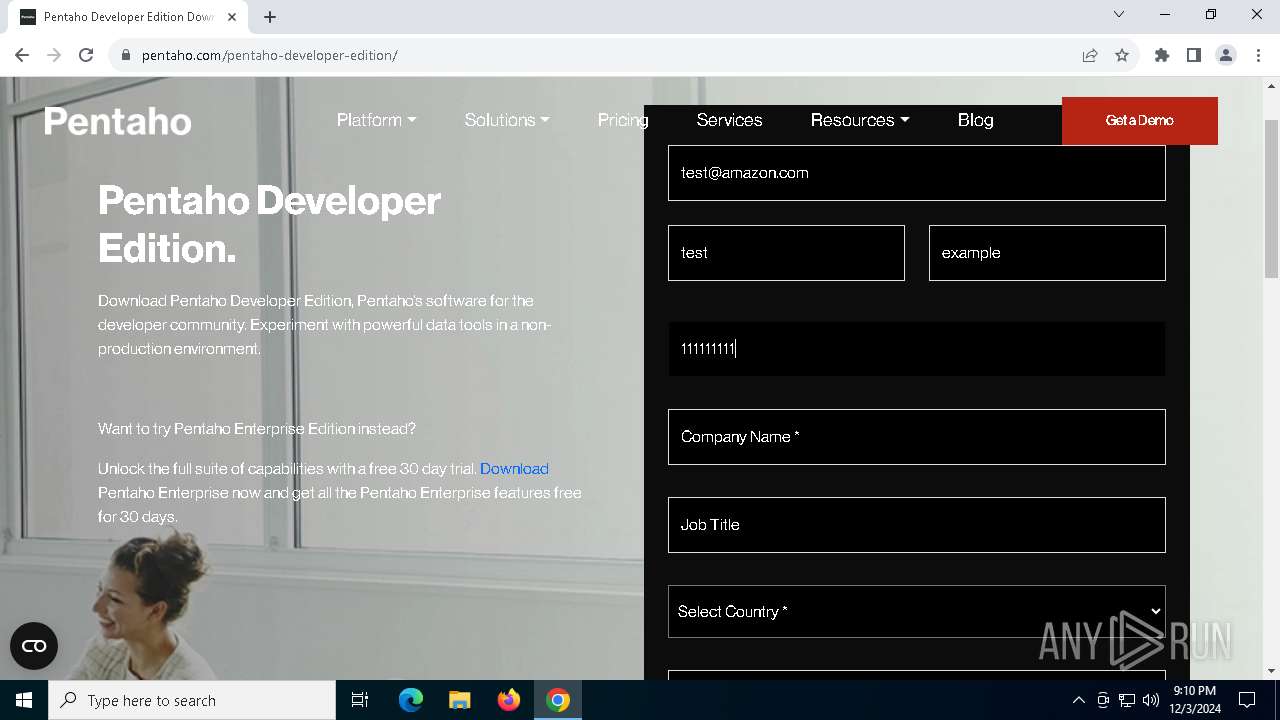View site information padlock icon
Screen dimensions: 1280x720
[125, 55]
